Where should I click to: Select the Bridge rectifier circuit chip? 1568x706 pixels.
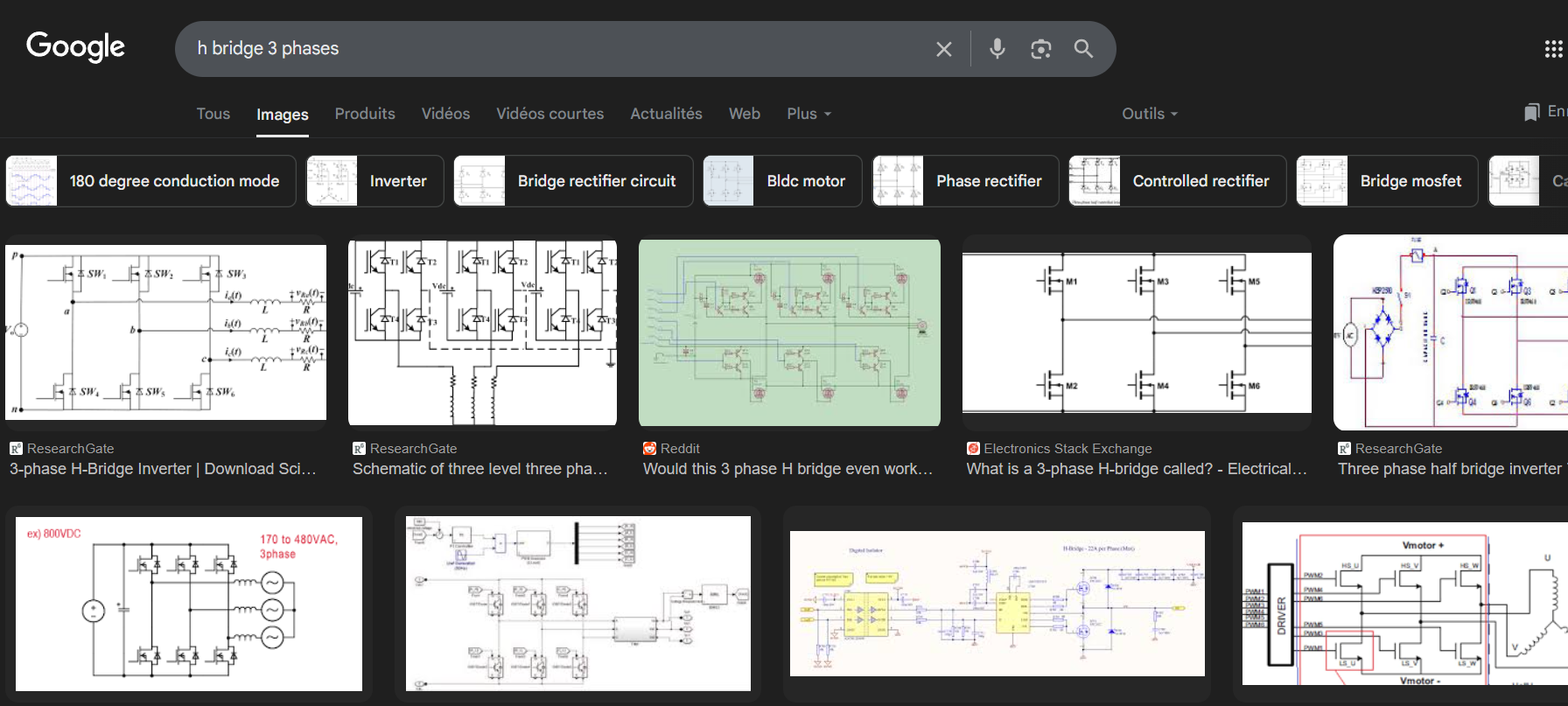pyautogui.click(x=573, y=181)
